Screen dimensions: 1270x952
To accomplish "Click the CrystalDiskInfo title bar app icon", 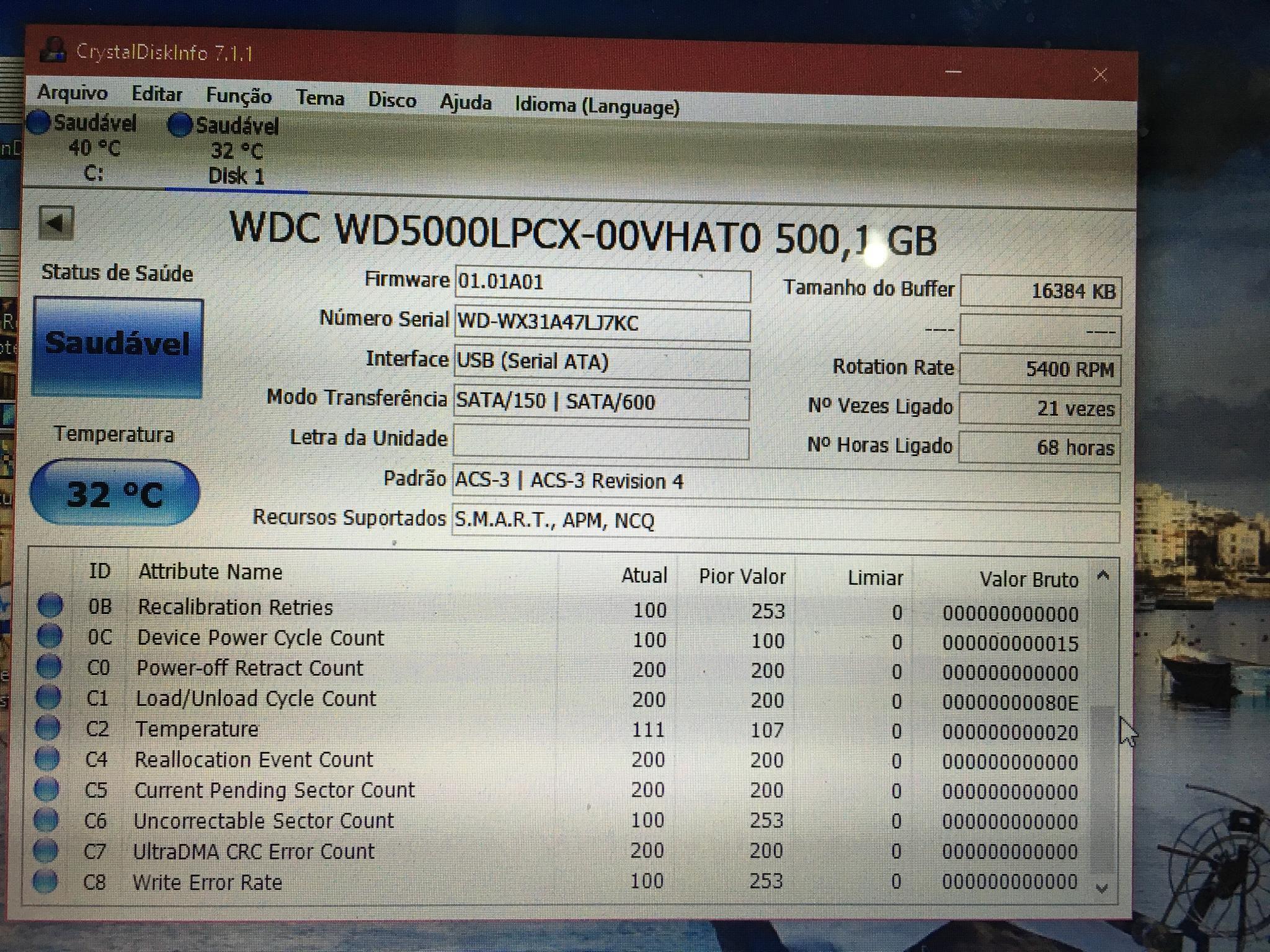I will 53,50.
